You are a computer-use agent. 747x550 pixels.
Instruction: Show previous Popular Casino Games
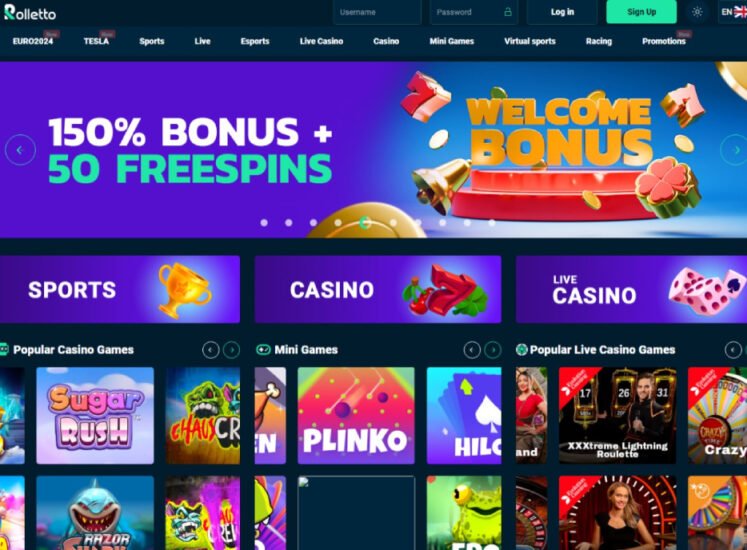click(211, 350)
